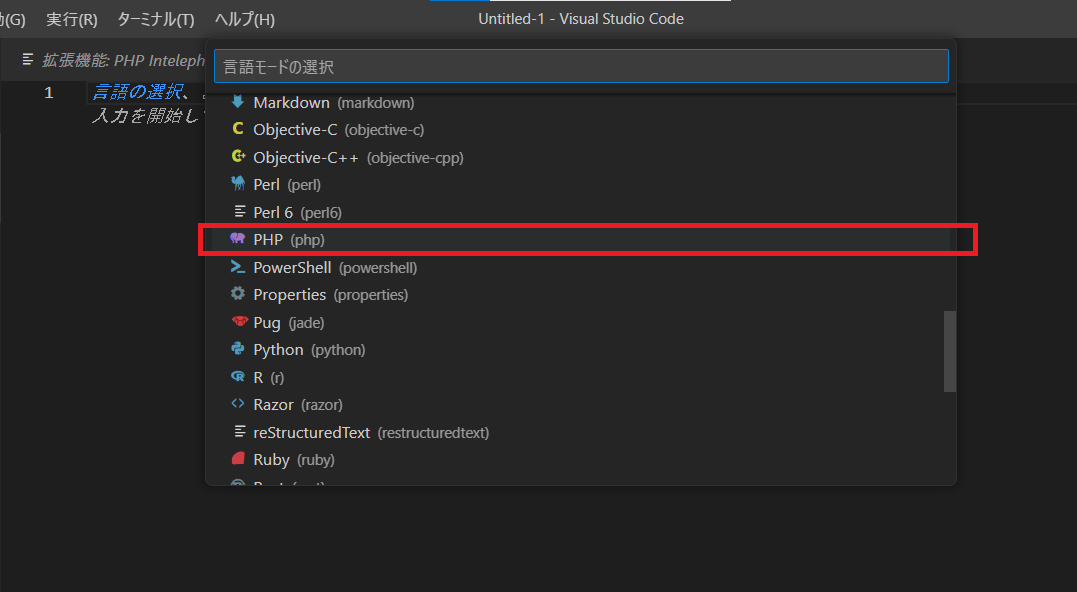The height and width of the screenshot is (592, 1077).
Task: Click the Pug language icon
Action: click(x=238, y=322)
